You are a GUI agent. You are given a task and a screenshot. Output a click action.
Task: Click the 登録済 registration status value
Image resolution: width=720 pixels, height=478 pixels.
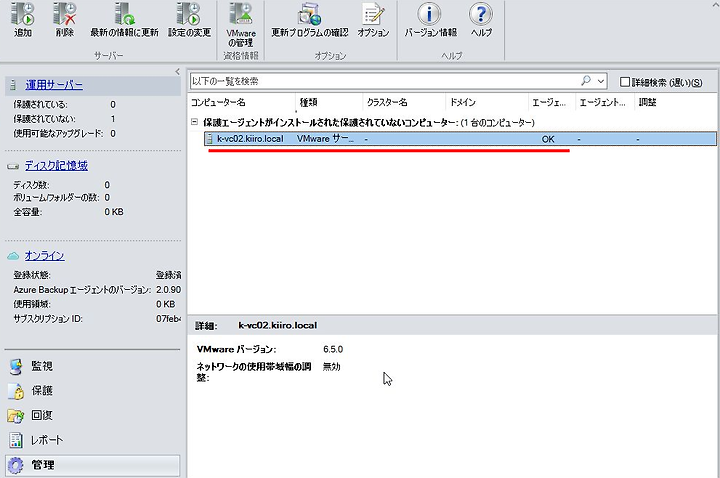click(169, 275)
